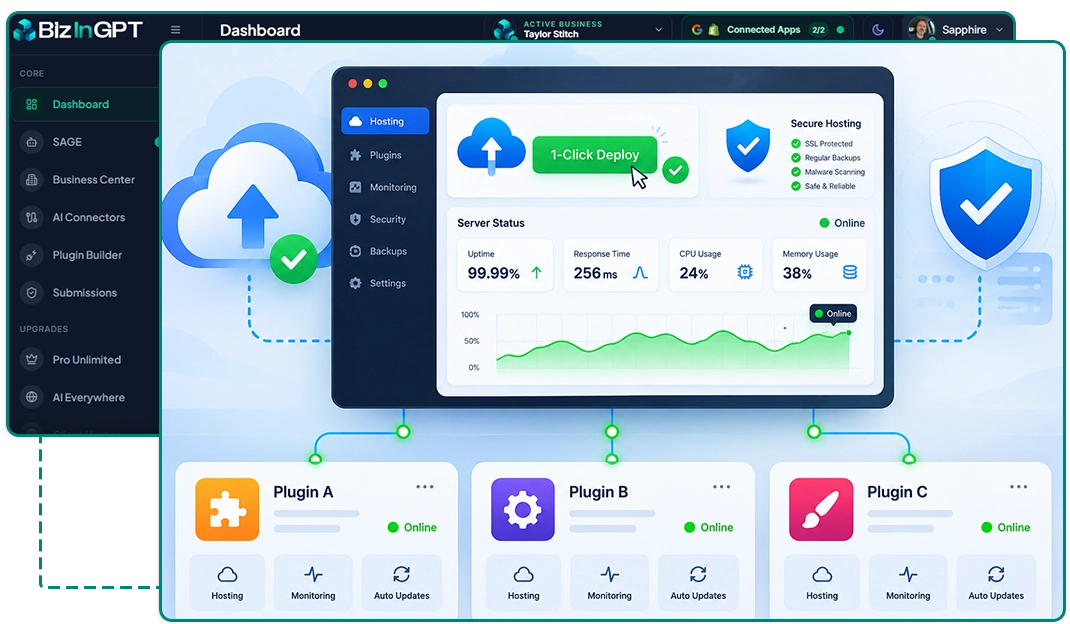This screenshot has width=1070, height=624.
Task: Select Hosting tab in the hosting panel
Action: [385, 121]
